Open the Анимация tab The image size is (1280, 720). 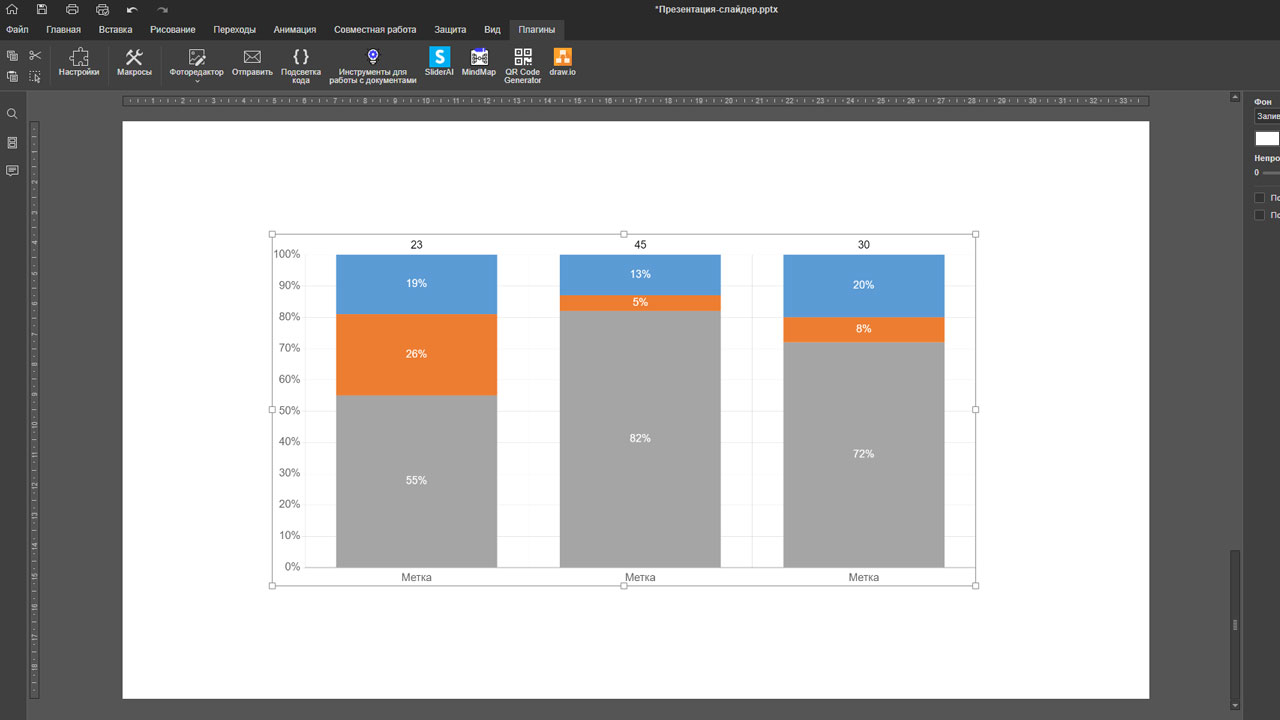(295, 30)
